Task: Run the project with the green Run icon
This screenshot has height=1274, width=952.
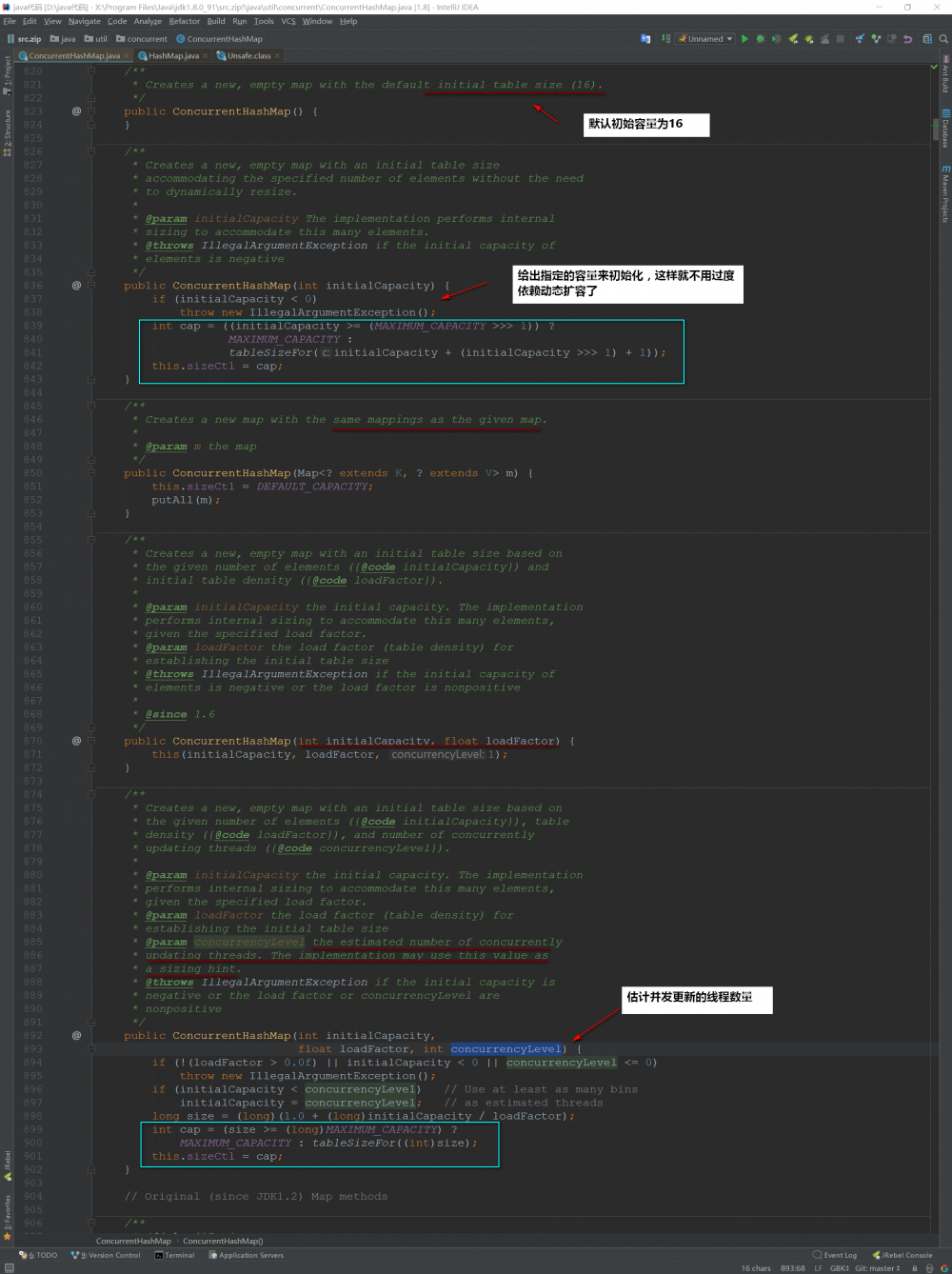Action: (x=744, y=39)
